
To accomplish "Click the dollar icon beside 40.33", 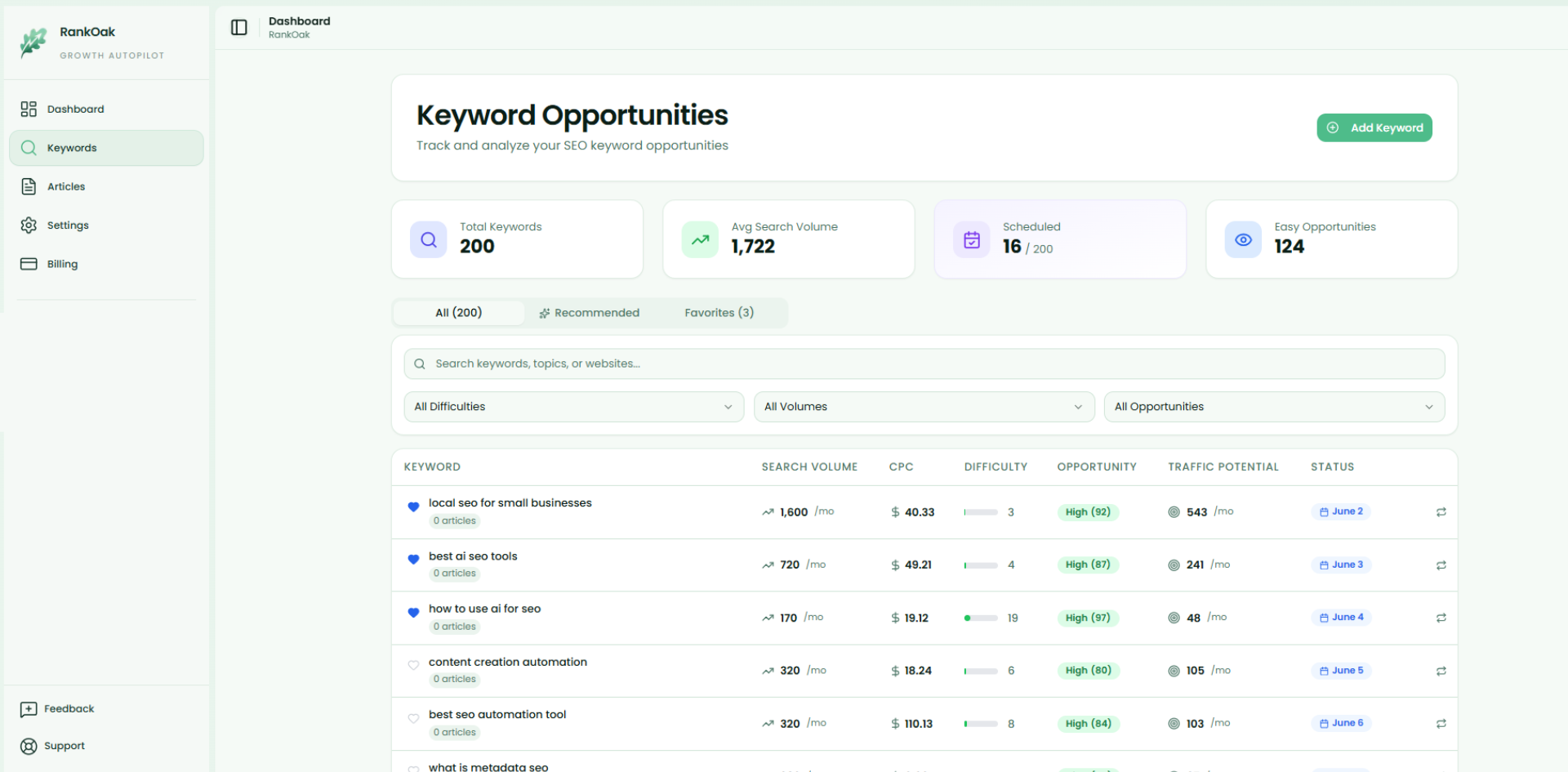I will pos(895,512).
